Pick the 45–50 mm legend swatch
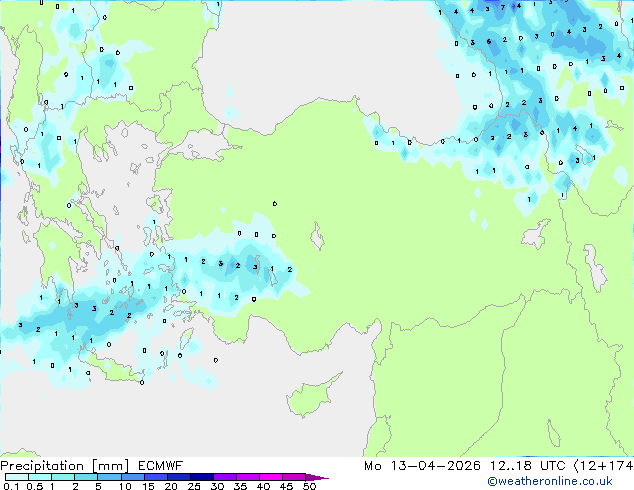Screen dimensions: 634x490 click(294, 477)
